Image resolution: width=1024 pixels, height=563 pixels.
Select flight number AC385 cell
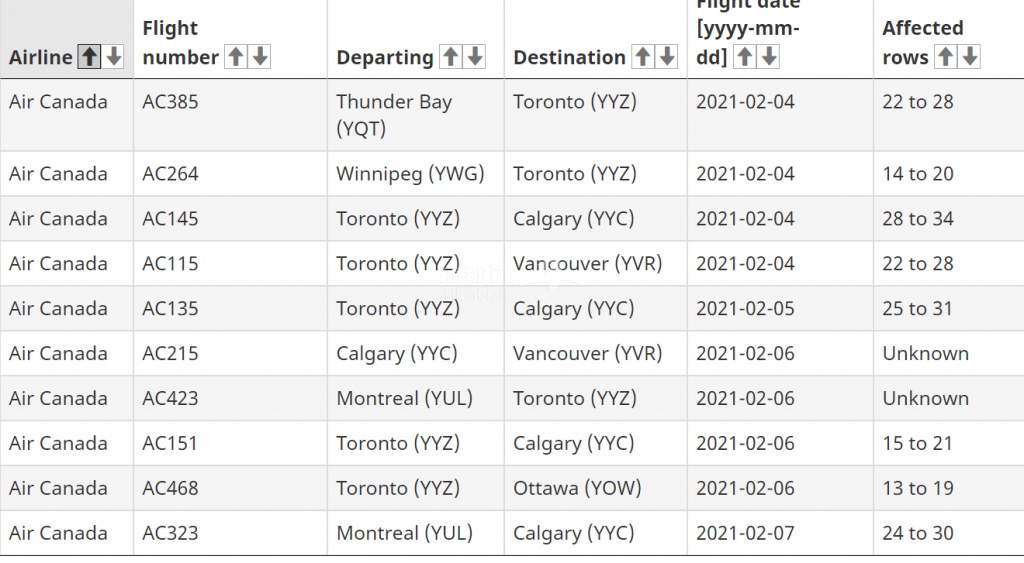(231, 115)
